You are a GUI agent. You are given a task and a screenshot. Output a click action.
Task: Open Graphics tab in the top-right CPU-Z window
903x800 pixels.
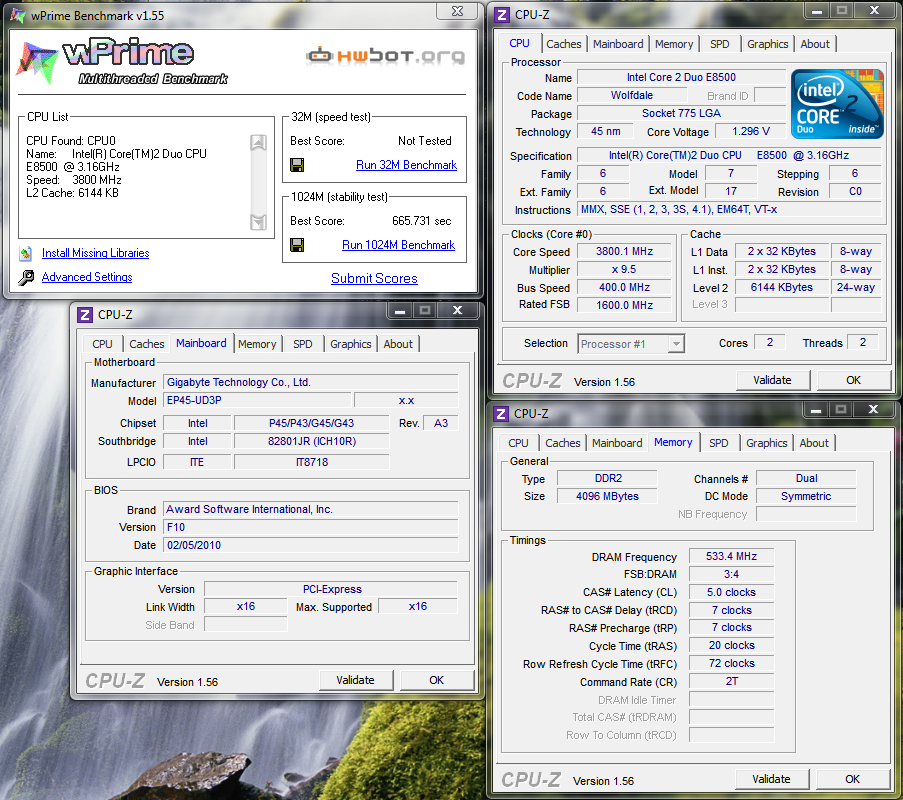(767, 44)
